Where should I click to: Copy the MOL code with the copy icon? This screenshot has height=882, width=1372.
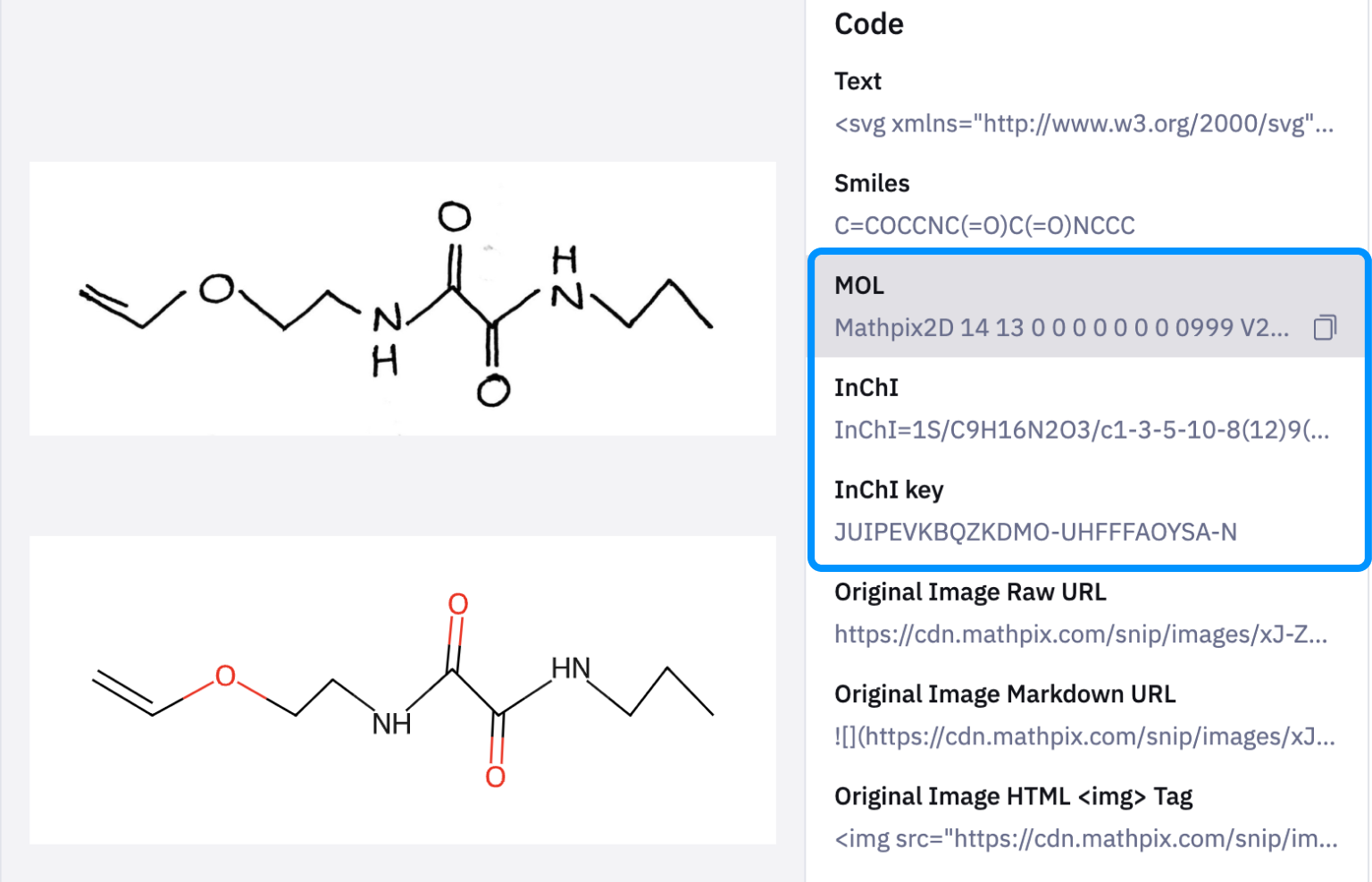coord(1325,328)
